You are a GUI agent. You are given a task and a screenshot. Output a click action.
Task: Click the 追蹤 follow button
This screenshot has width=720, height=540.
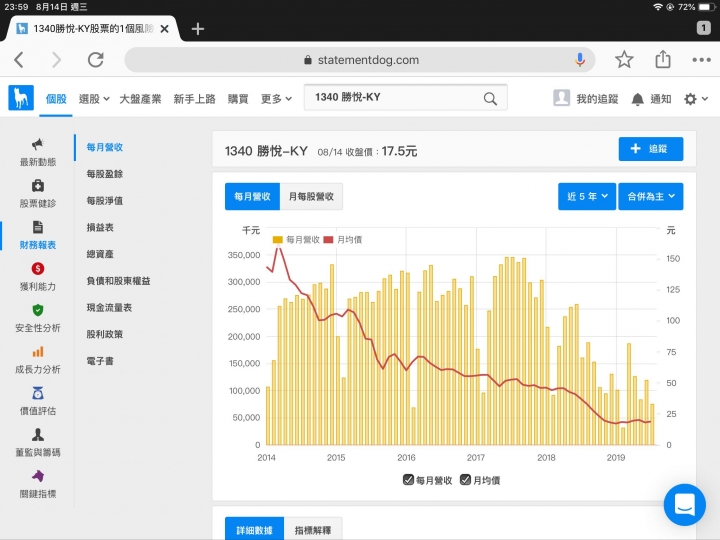click(x=651, y=149)
